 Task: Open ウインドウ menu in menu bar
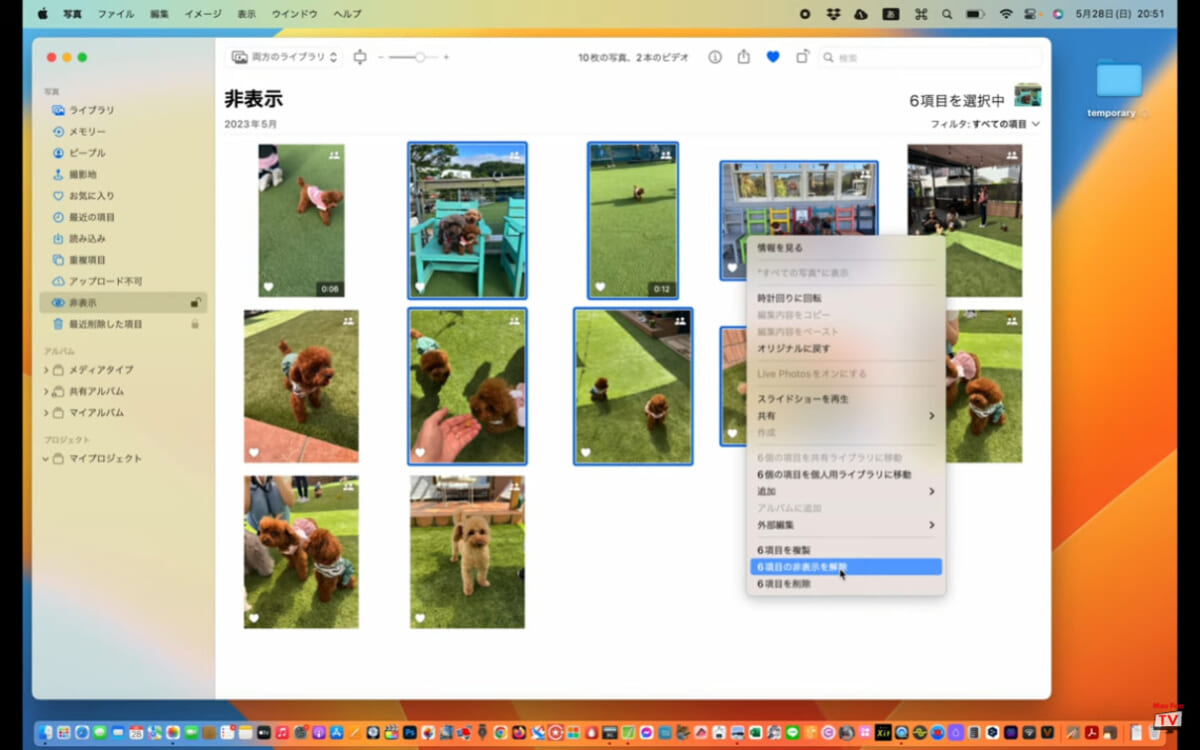[x=295, y=14]
